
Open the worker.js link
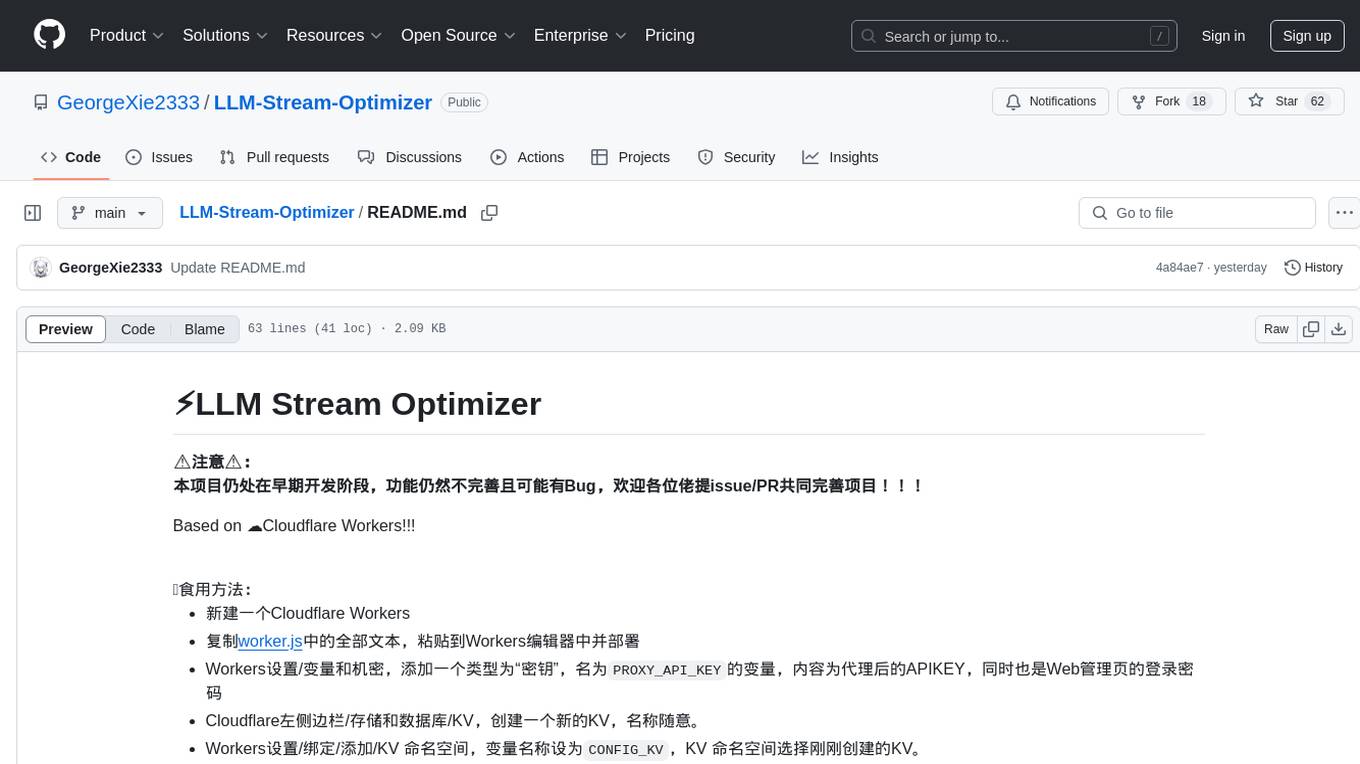(270, 641)
